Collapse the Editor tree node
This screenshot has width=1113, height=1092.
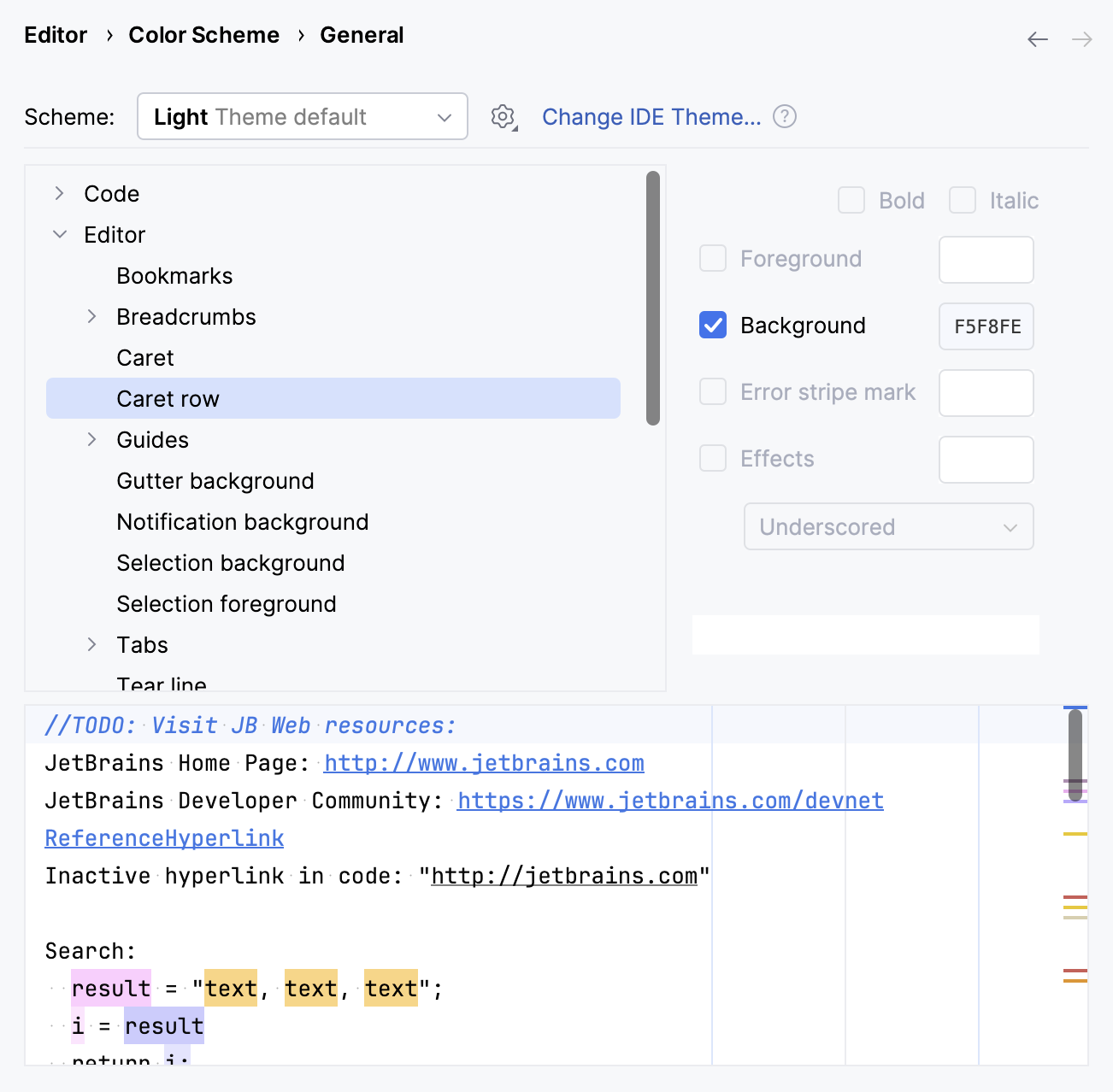click(x=58, y=234)
